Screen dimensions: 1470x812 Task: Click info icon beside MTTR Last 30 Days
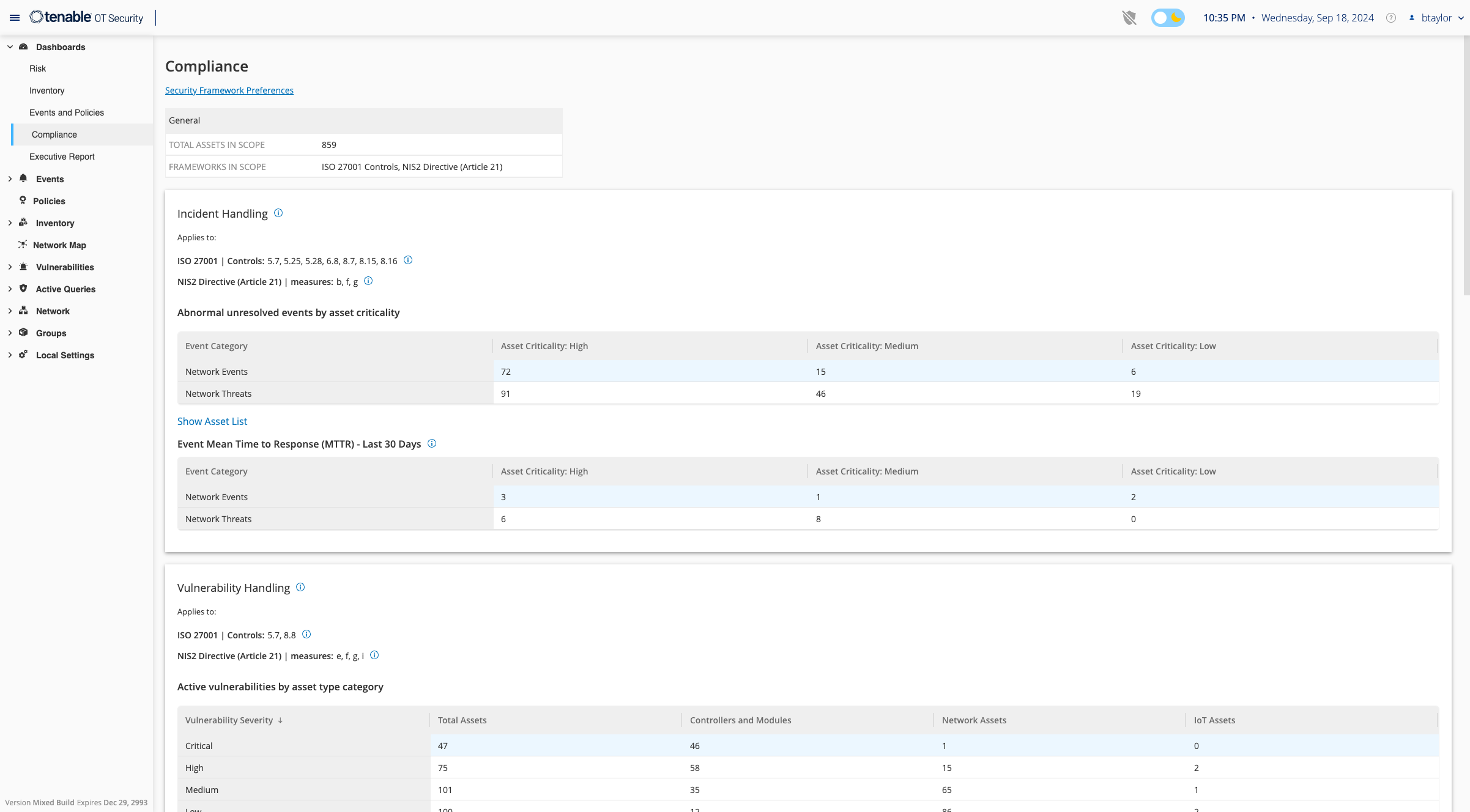tap(432, 443)
